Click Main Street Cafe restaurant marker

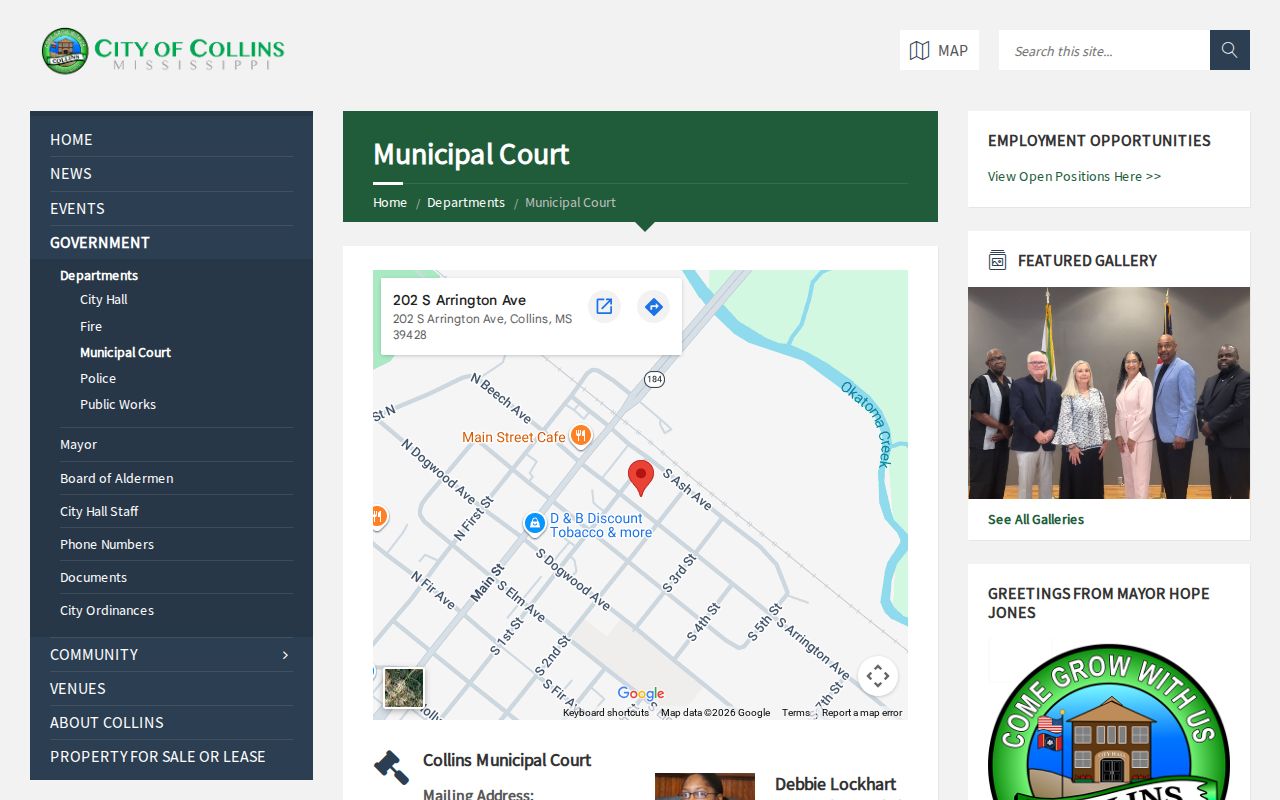[x=581, y=436]
